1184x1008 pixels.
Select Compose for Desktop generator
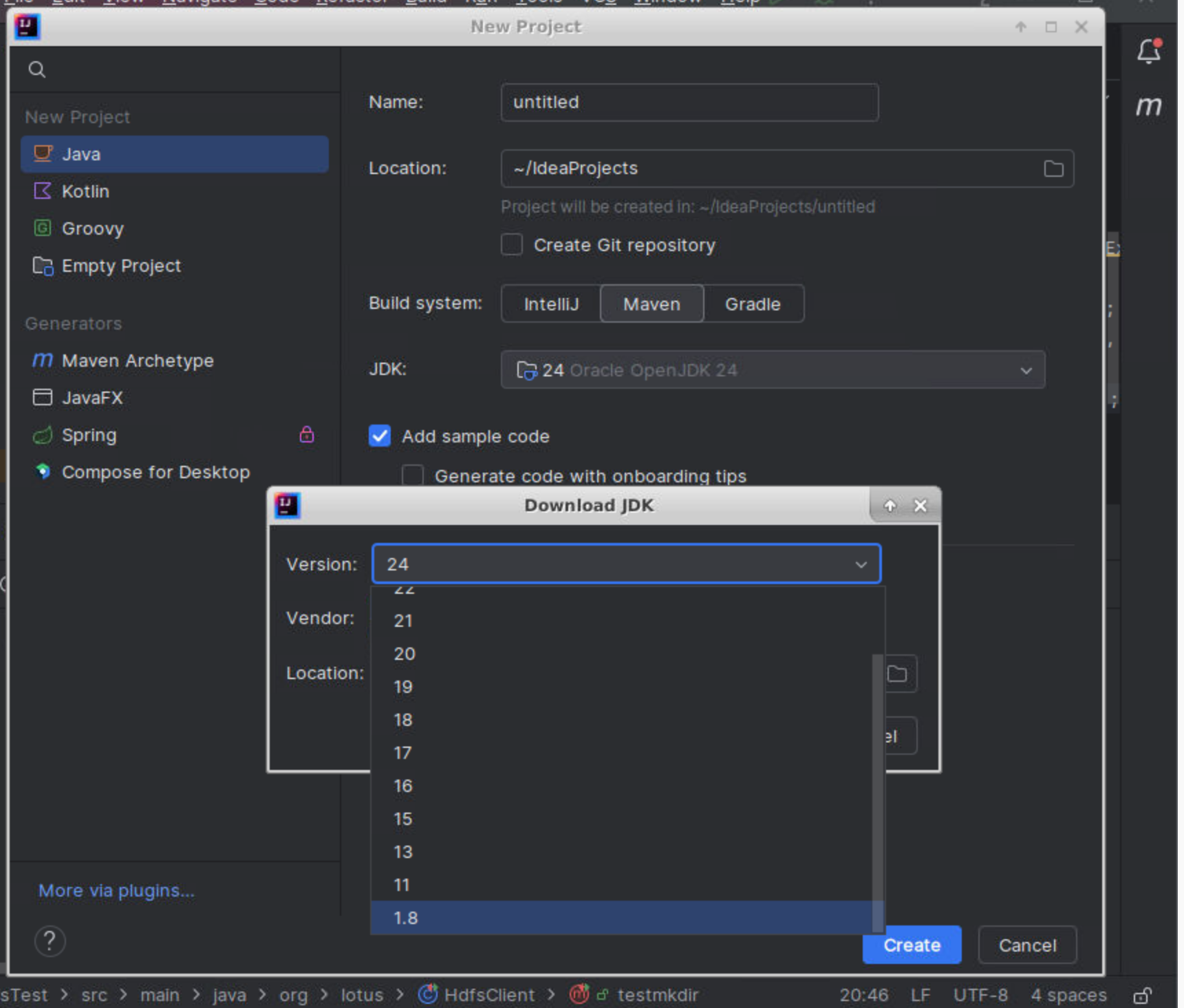tap(175, 472)
